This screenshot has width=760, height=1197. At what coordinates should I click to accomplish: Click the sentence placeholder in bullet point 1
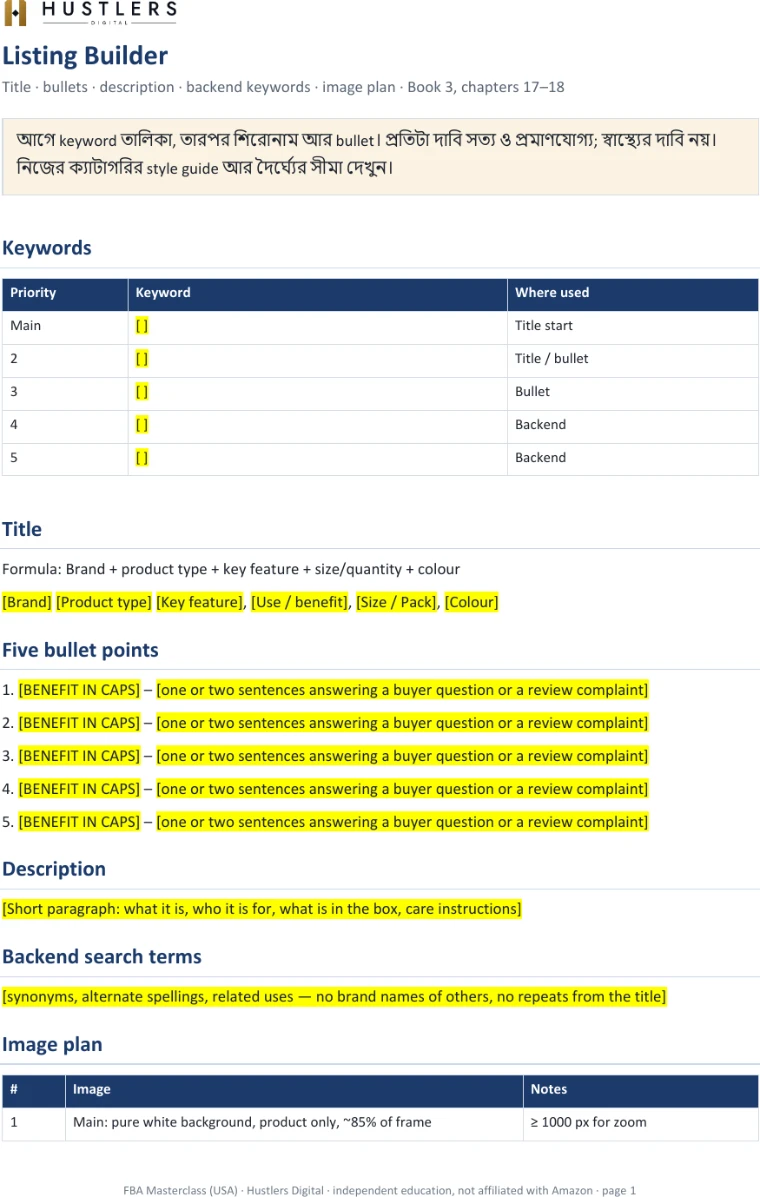402,690
